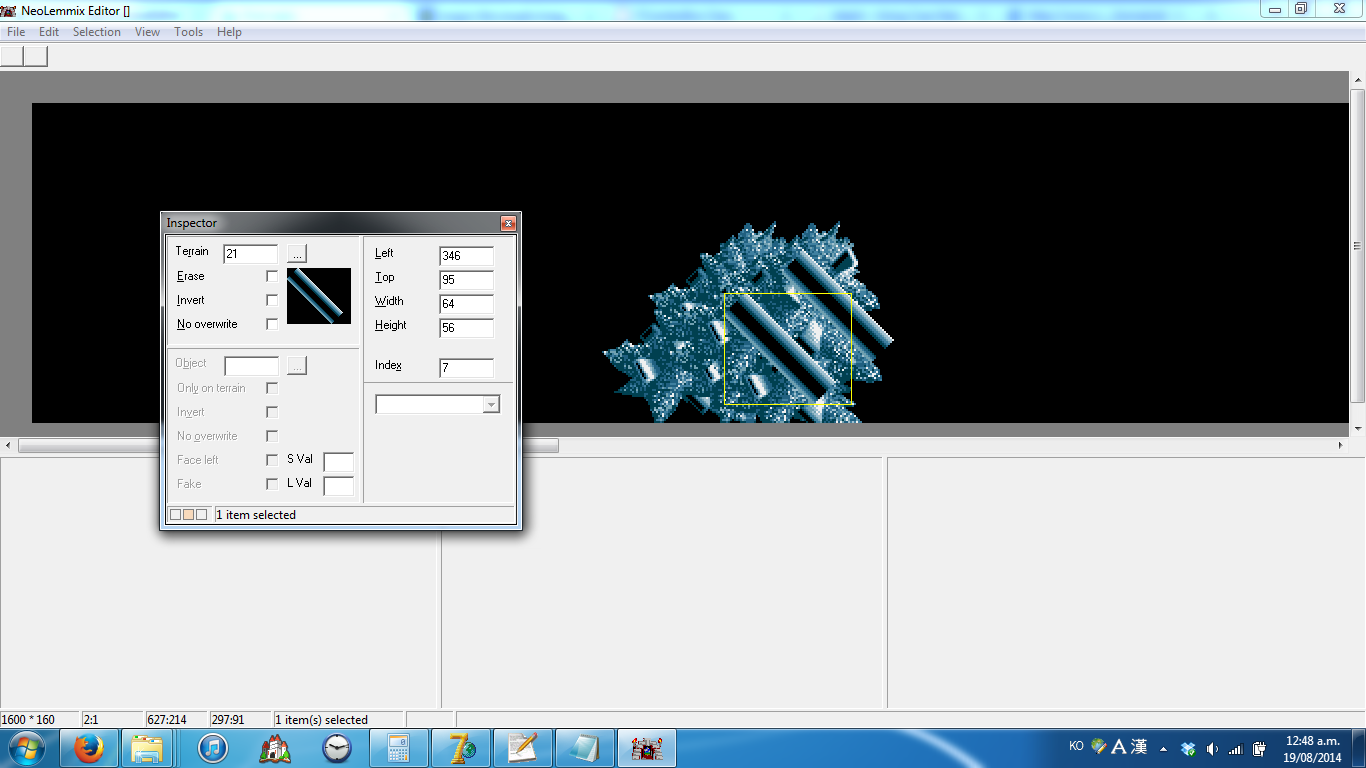Click the Dropbox tray icon
The height and width of the screenshot is (768, 1366).
1188,748
